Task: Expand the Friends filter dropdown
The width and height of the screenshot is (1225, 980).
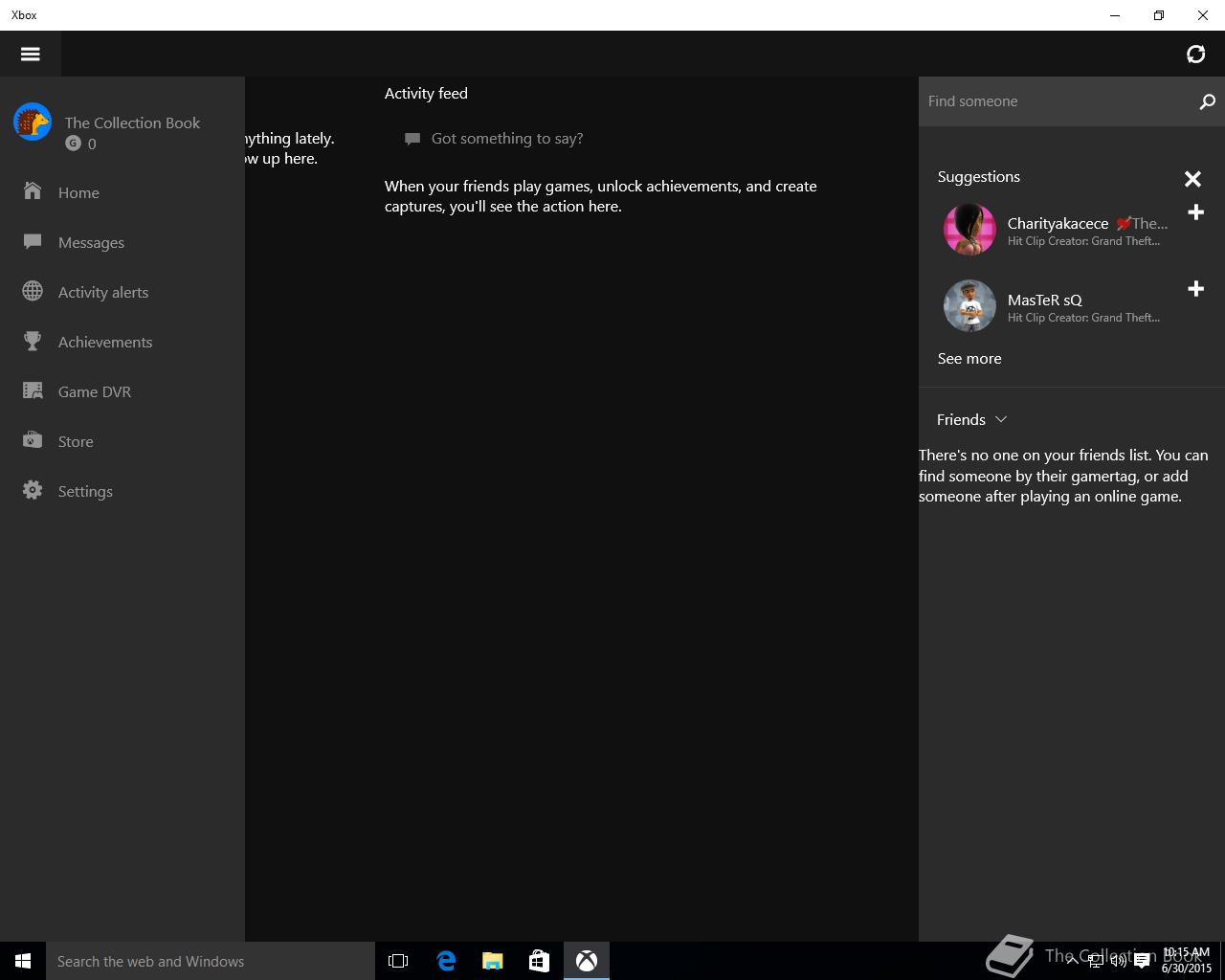Action: 971,420
